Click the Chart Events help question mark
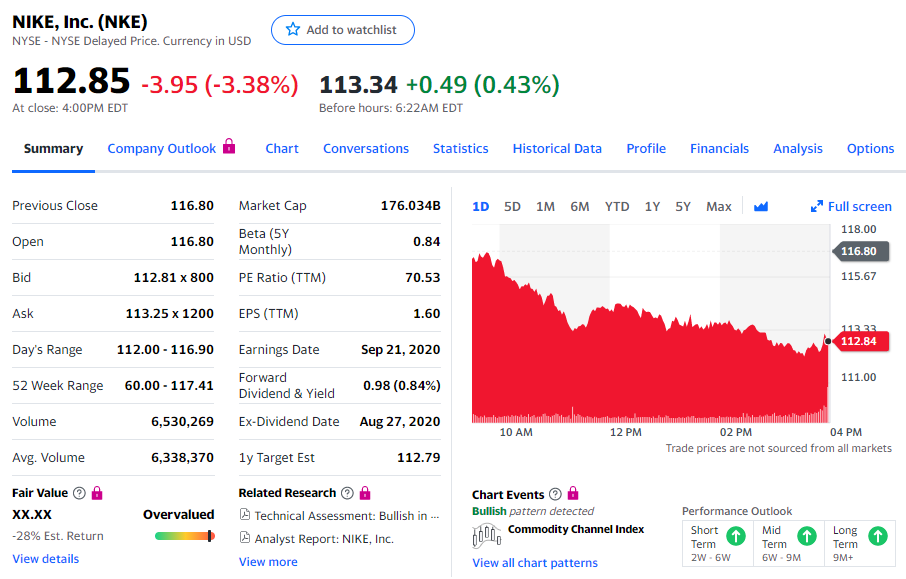Image resolution: width=906 pixels, height=579 pixels. tap(555, 494)
